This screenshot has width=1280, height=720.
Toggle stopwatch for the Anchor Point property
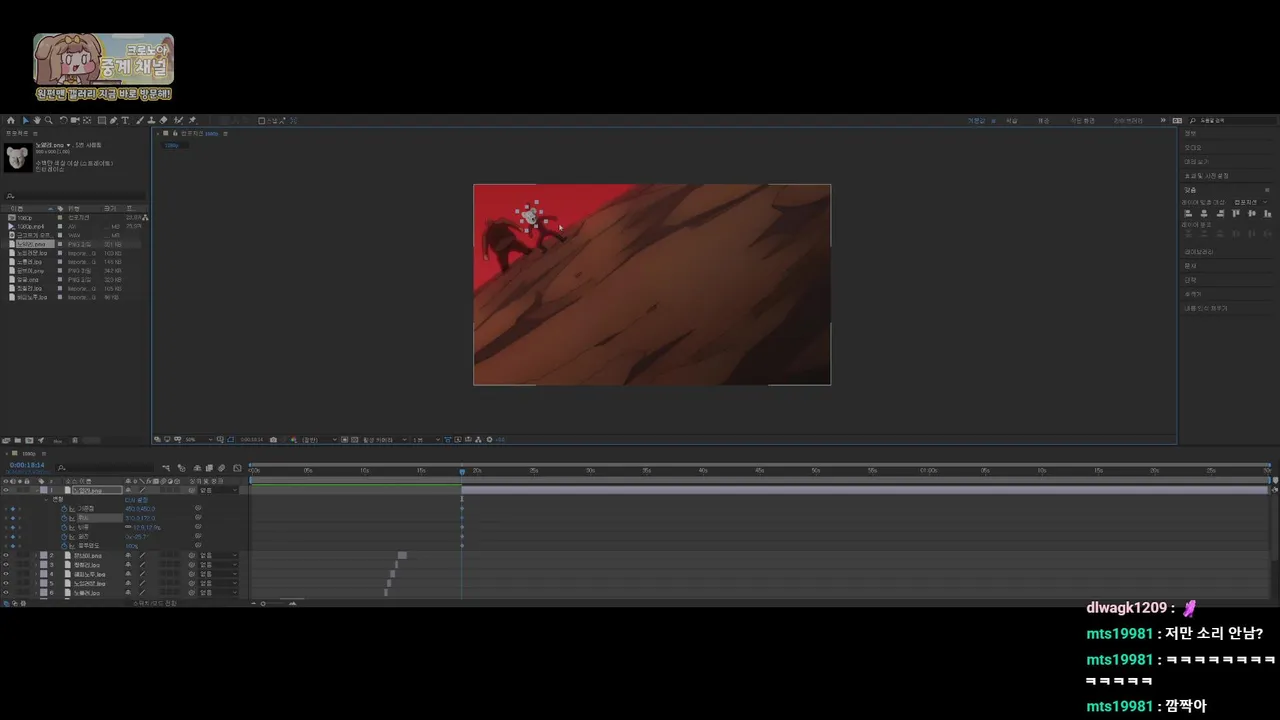pyautogui.click(x=64, y=509)
